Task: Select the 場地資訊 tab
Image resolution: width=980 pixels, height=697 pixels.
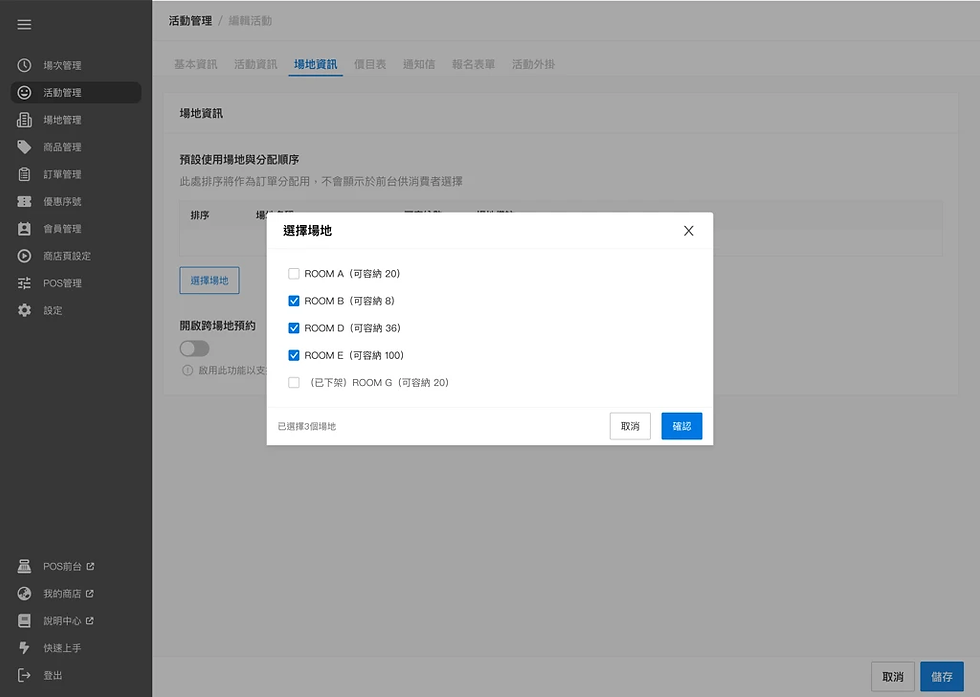Action: tap(316, 64)
